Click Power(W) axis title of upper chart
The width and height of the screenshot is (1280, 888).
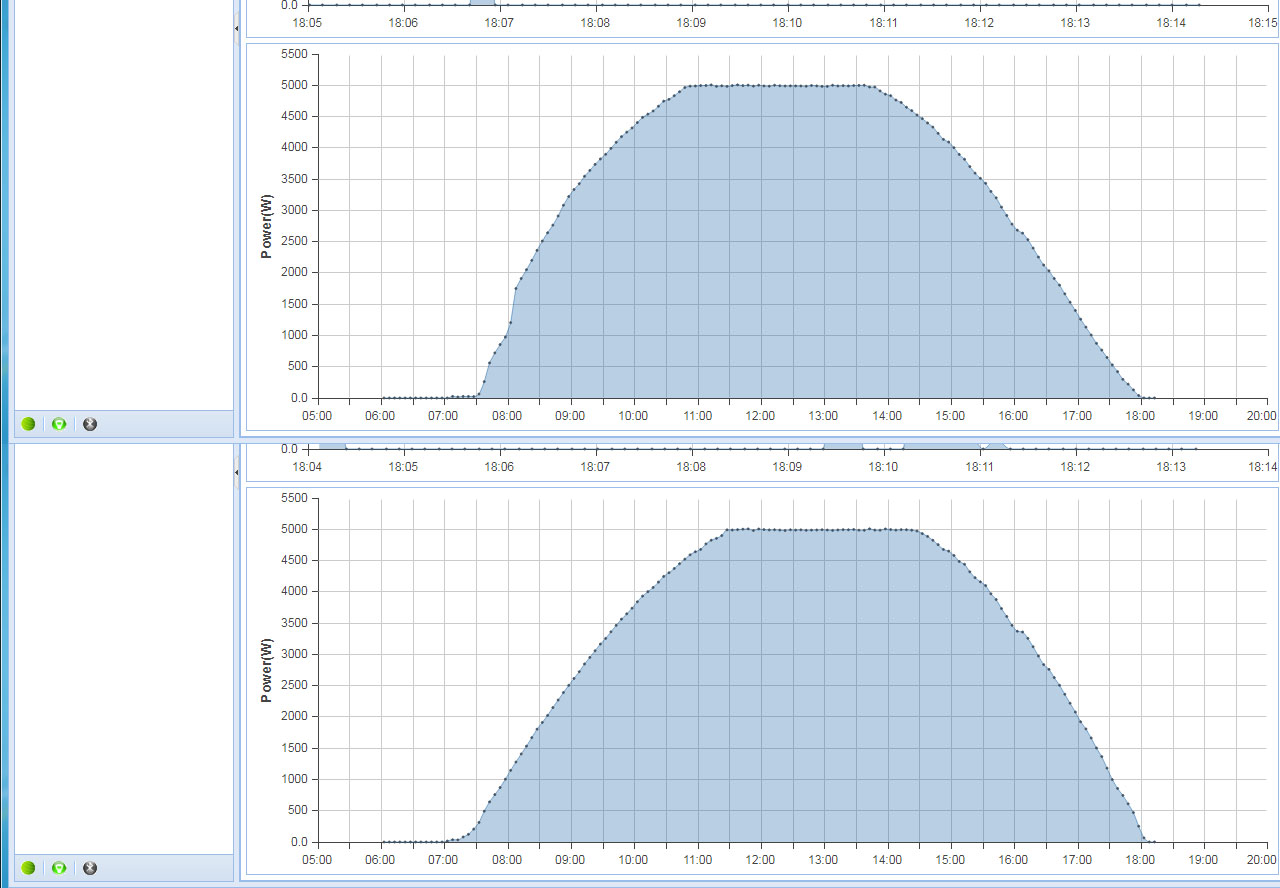(x=266, y=226)
